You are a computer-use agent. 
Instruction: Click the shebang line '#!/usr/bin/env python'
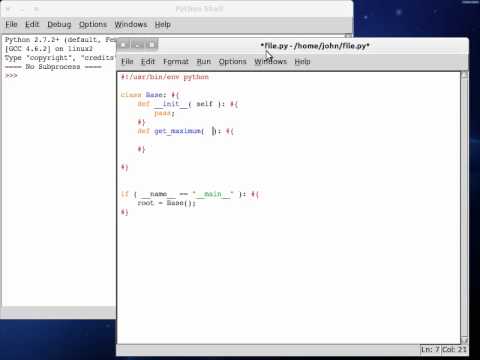[x=165, y=77]
